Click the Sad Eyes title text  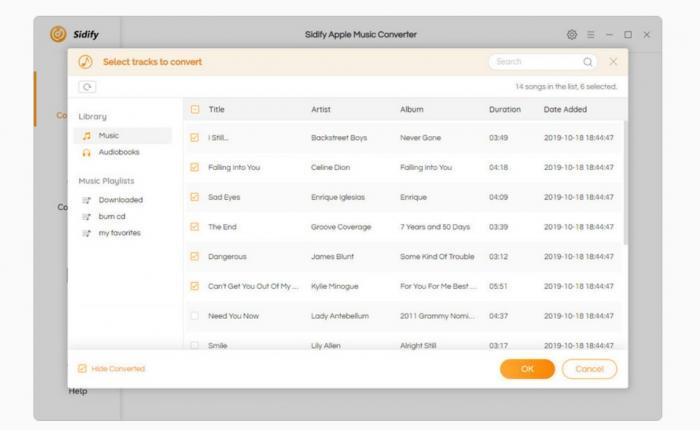224,197
